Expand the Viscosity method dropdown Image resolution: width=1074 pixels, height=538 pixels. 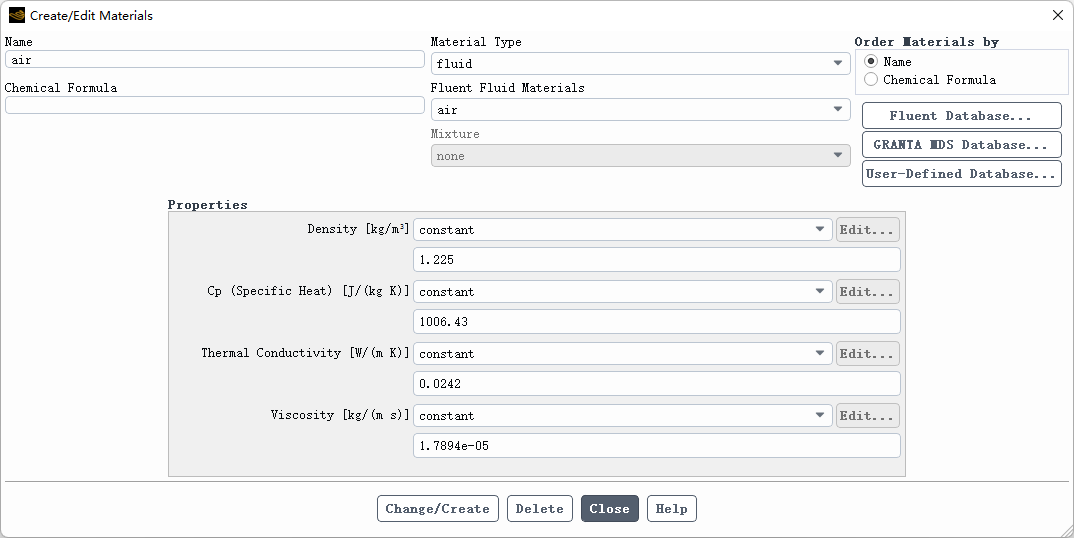pyautogui.click(x=622, y=416)
